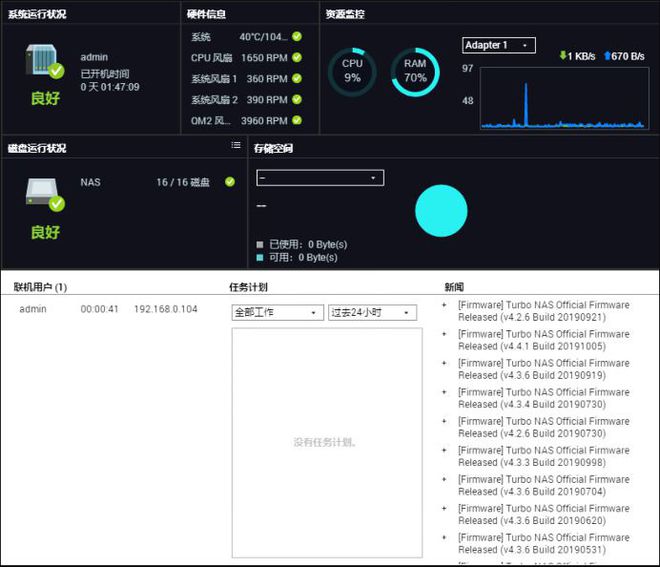Click the RAM usage gauge
This screenshot has width=660, height=567.
point(415,71)
